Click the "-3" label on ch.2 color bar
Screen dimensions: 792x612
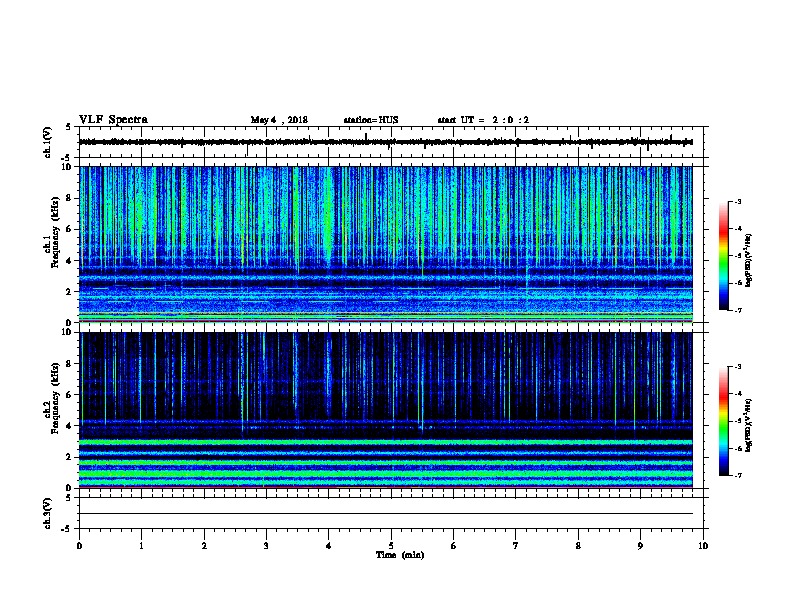(737, 367)
